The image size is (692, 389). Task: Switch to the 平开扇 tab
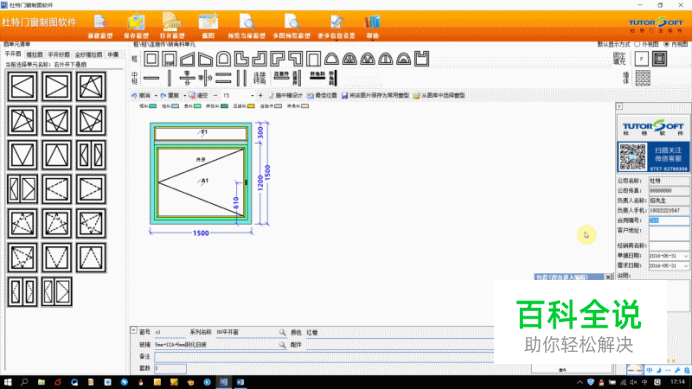click(13, 54)
